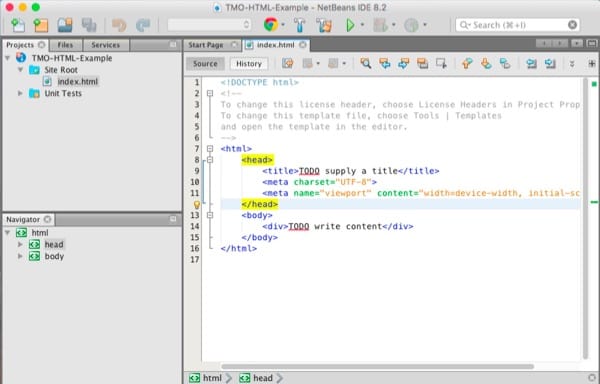Collapse the Site Root folder

click(x=20, y=70)
